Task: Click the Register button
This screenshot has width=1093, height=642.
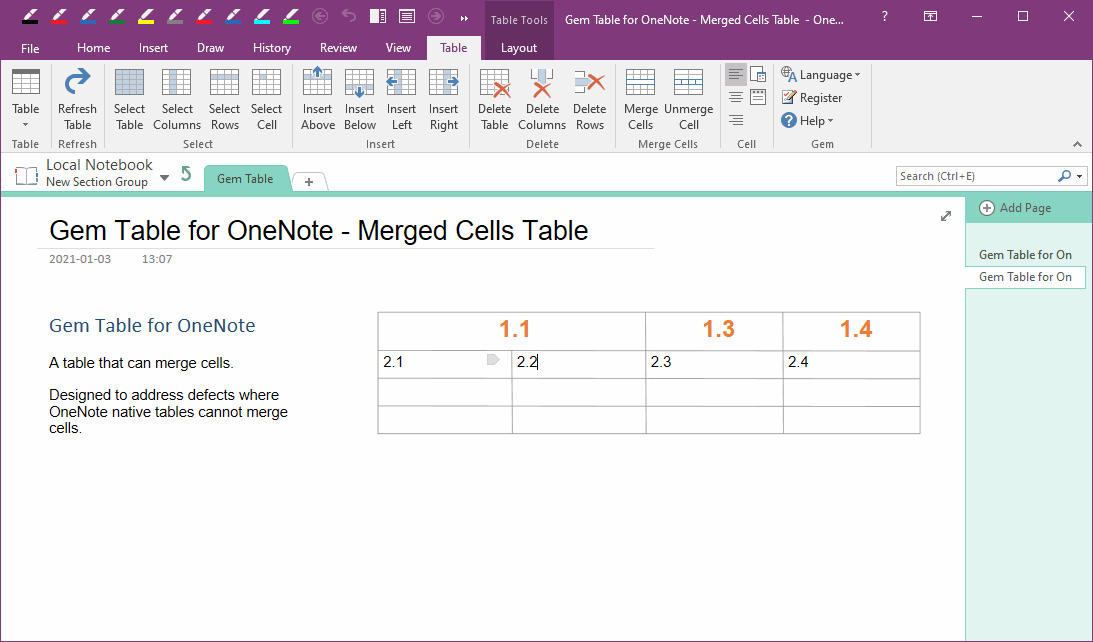Action: coord(812,98)
